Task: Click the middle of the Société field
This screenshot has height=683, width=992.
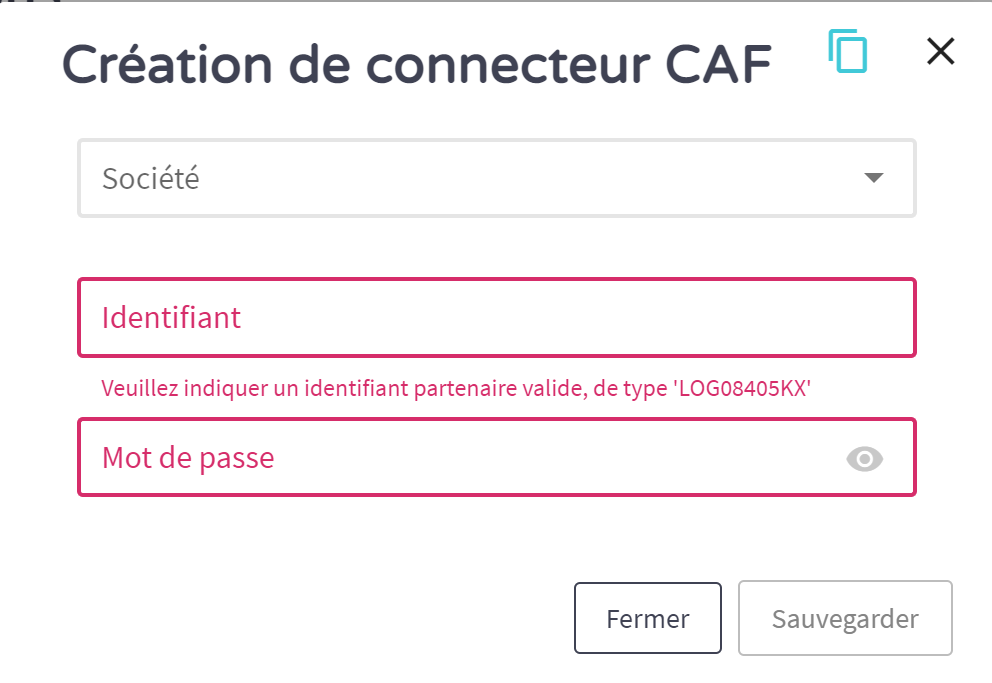Action: [x=496, y=178]
